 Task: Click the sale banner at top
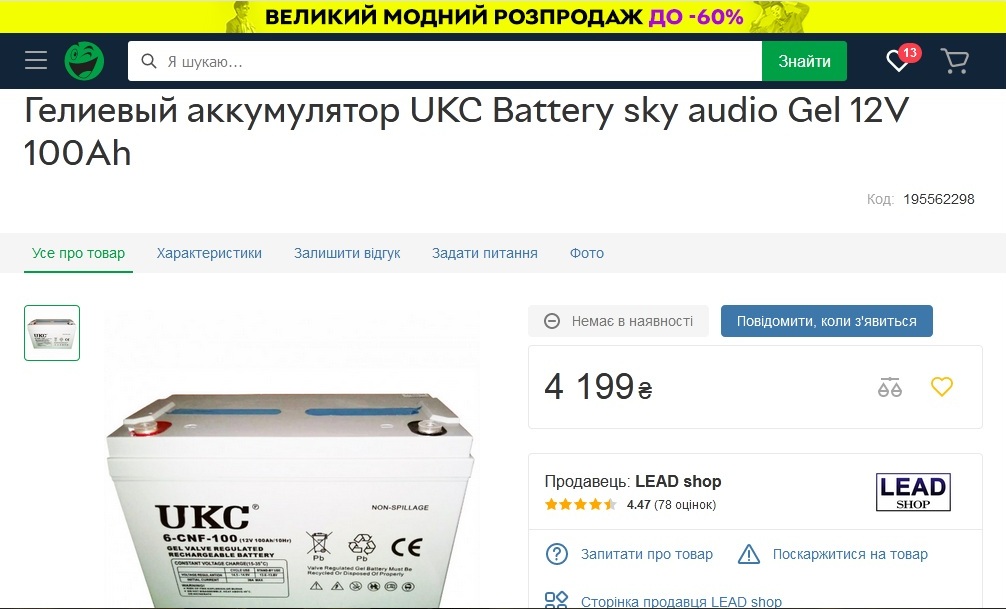pyautogui.click(x=503, y=16)
